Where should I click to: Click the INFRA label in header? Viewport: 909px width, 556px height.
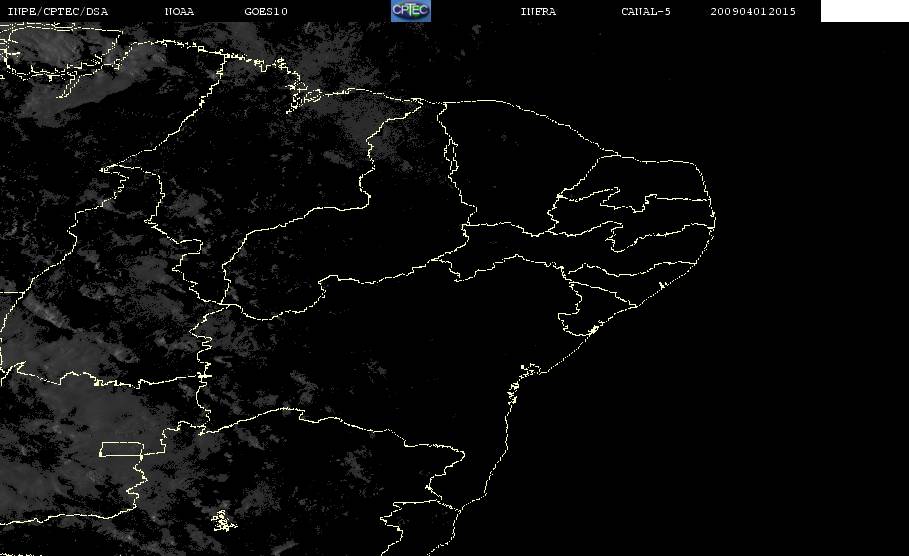(538, 12)
